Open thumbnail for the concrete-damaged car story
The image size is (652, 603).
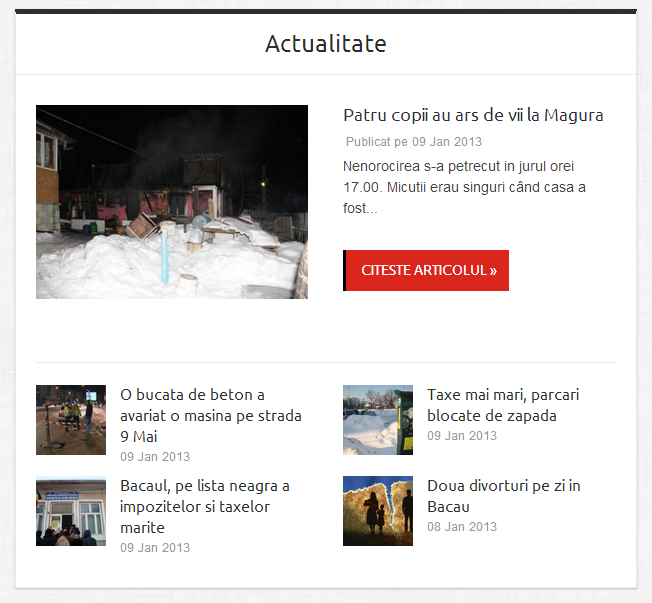[70, 420]
